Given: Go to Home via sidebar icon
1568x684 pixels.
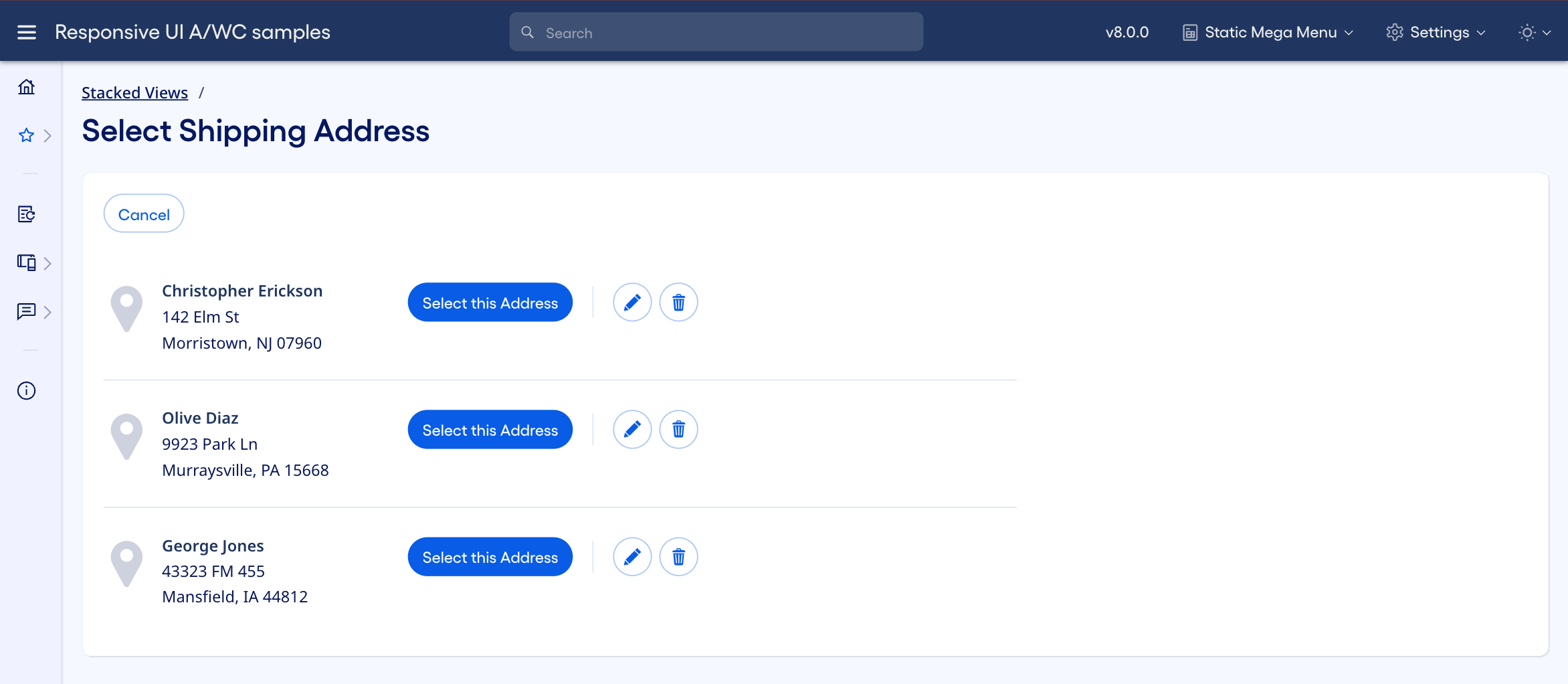Looking at the screenshot, I should point(27,87).
